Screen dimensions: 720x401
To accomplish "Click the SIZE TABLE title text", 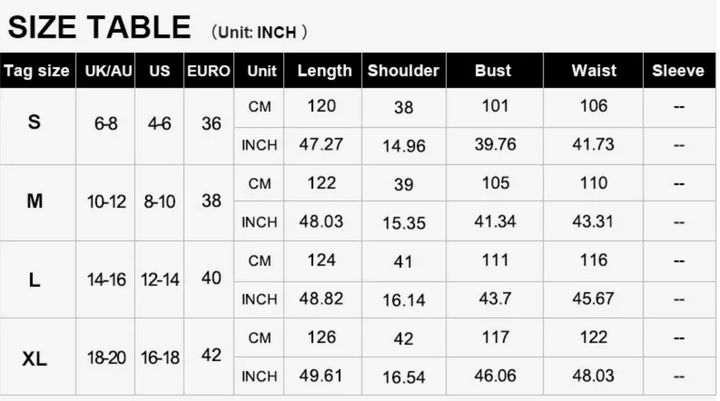I will (x=100, y=26).
